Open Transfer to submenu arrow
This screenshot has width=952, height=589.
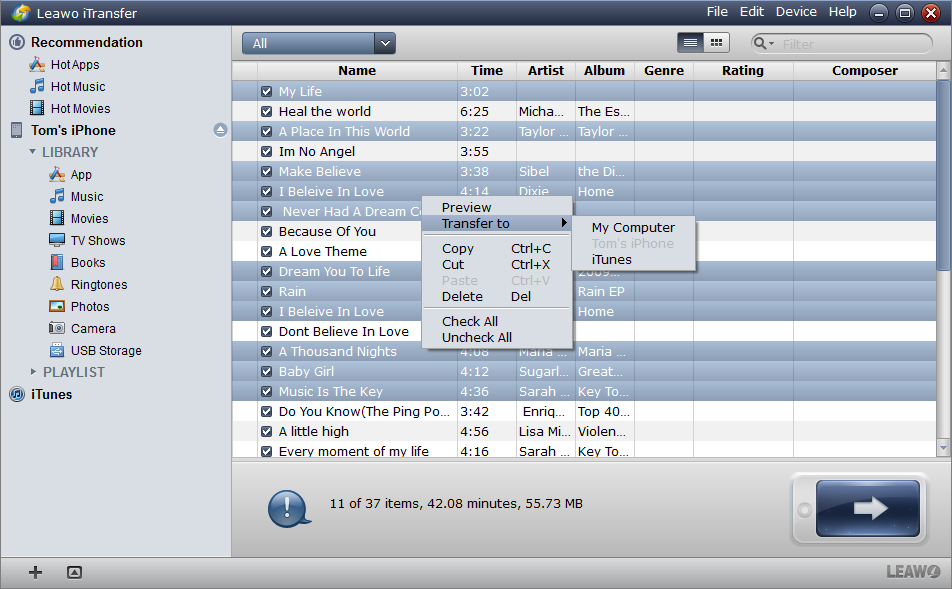coord(564,223)
